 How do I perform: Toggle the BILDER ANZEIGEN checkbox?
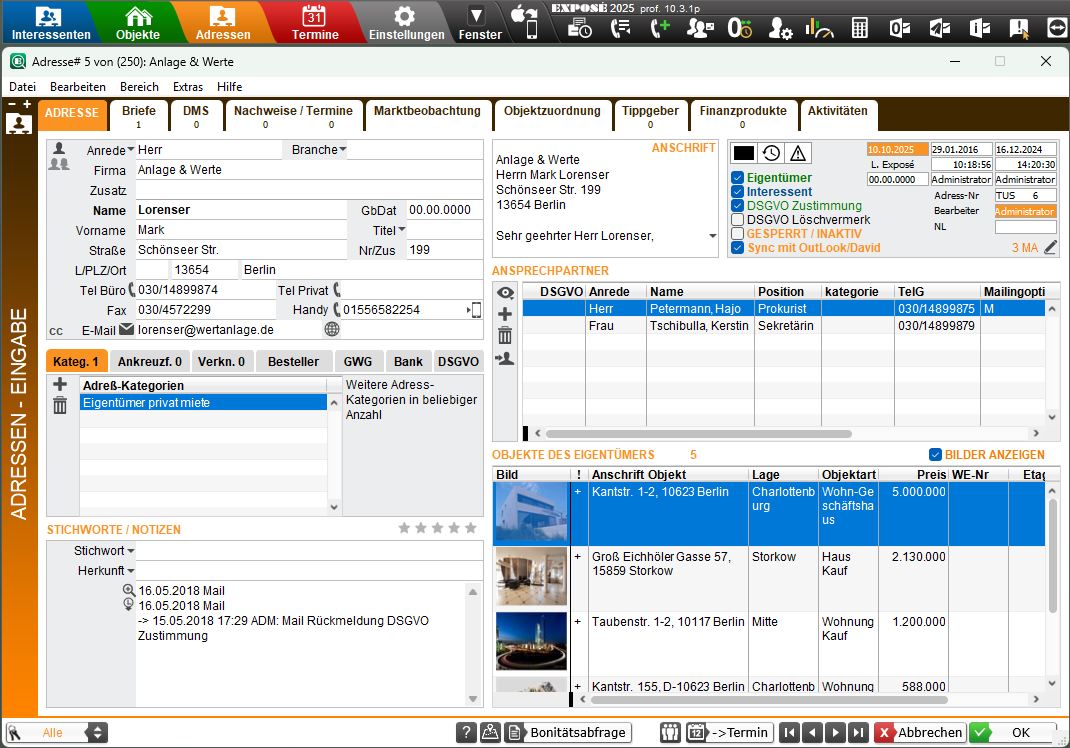coord(935,454)
